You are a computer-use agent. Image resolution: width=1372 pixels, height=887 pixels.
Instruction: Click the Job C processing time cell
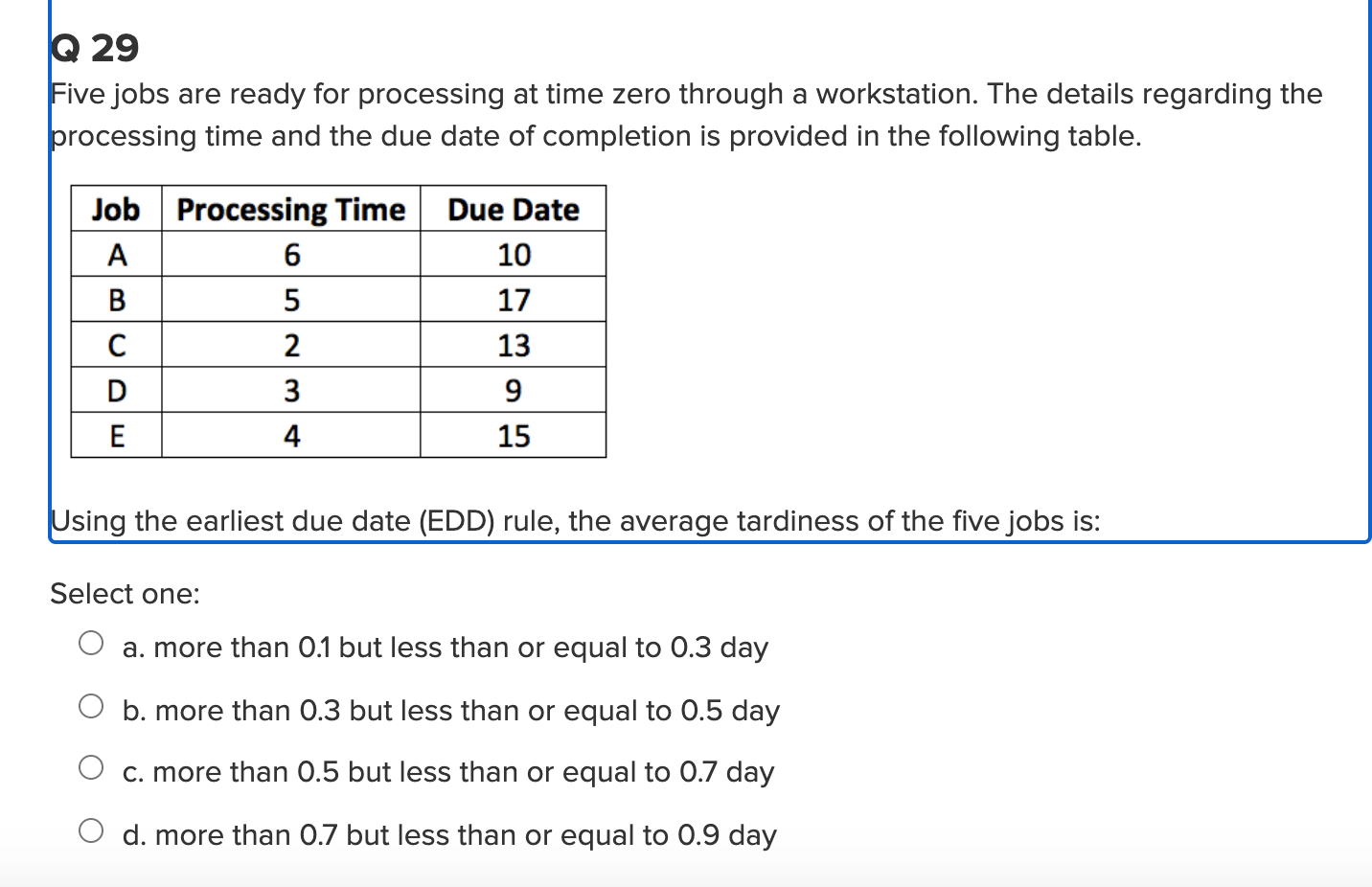[290, 345]
